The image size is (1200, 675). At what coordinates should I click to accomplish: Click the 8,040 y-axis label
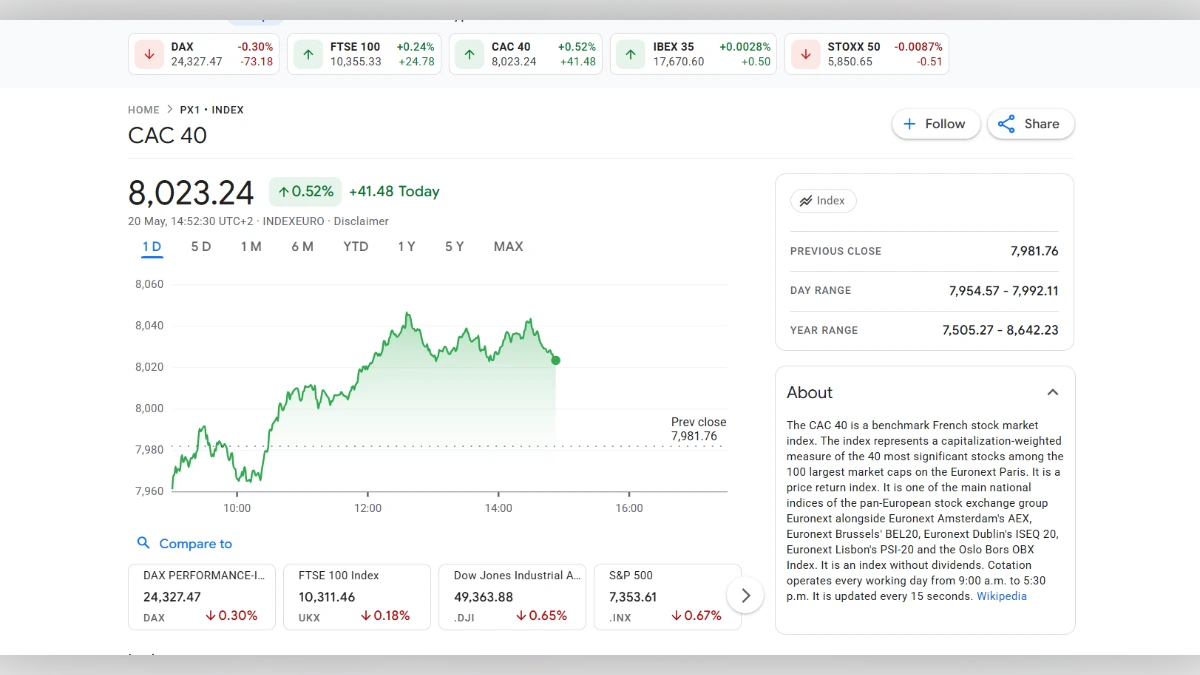(x=149, y=325)
